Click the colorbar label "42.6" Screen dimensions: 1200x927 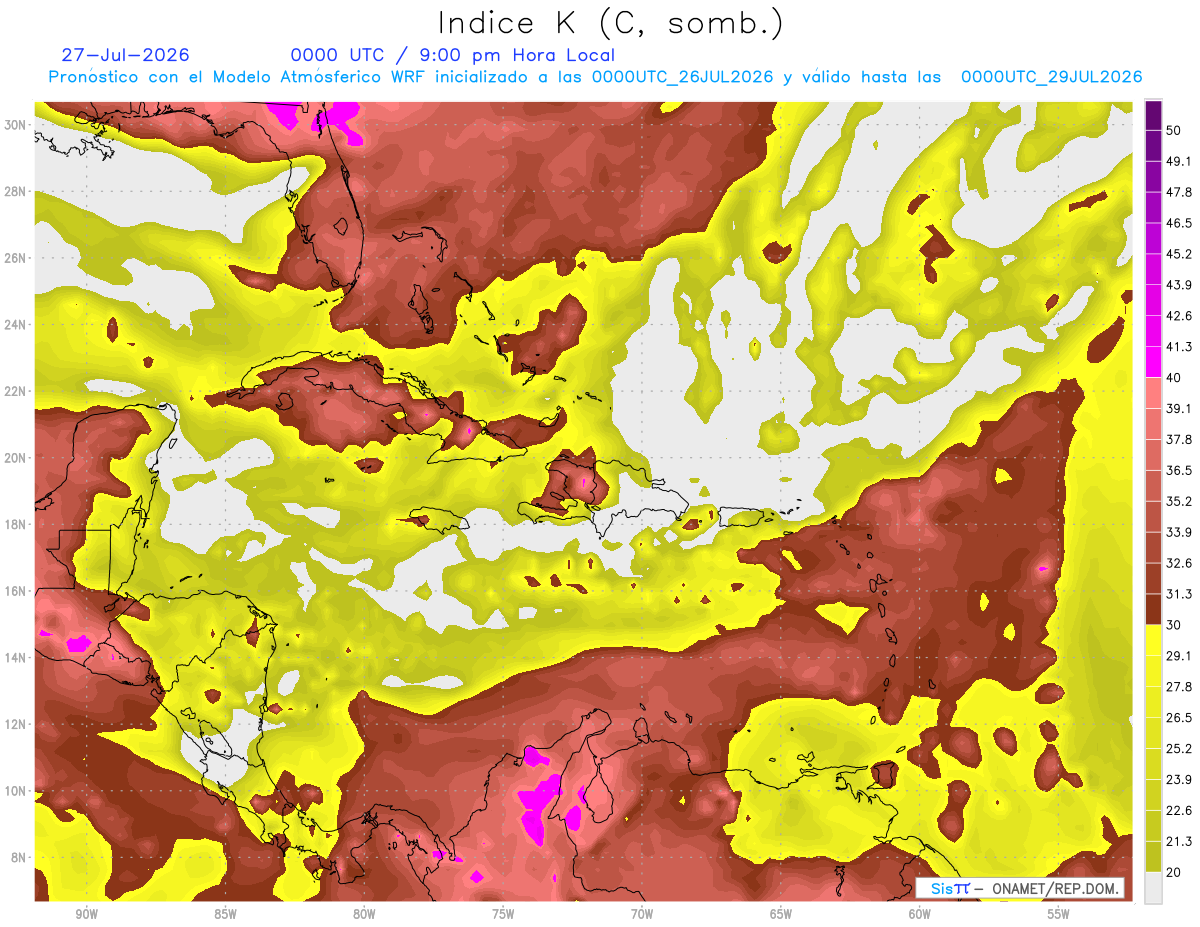pos(1178,315)
